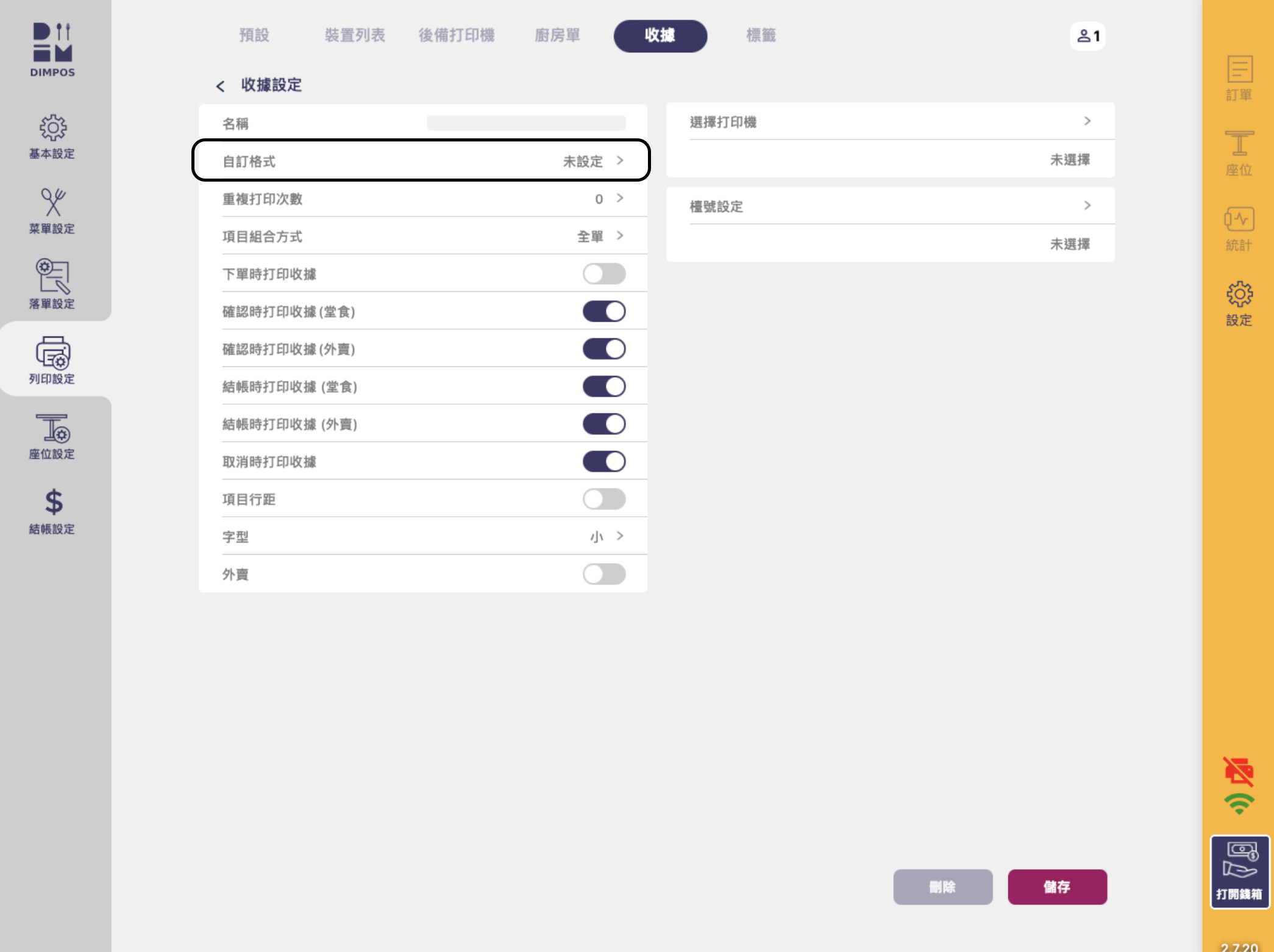Click 訂單 order icon in right panel

pos(1239,70)
